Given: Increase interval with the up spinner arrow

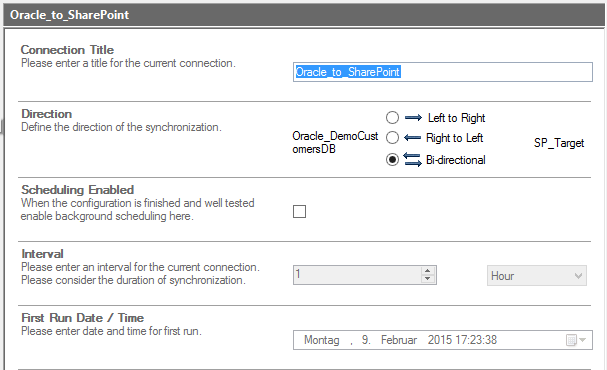Looking at the screenshot, I should coord(427,271).
